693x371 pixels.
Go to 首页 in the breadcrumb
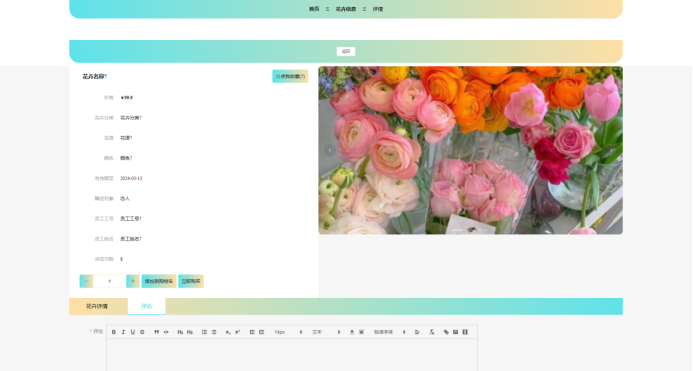pos(314,9)
